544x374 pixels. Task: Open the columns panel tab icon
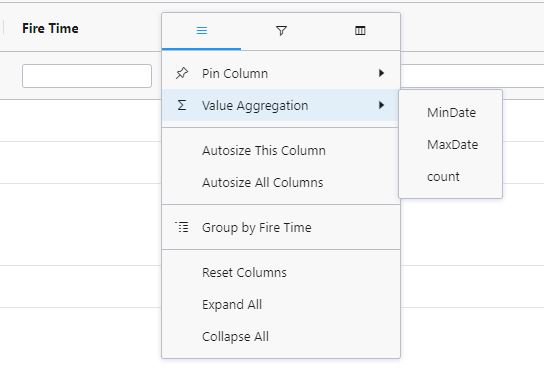(x=360, y=31)
